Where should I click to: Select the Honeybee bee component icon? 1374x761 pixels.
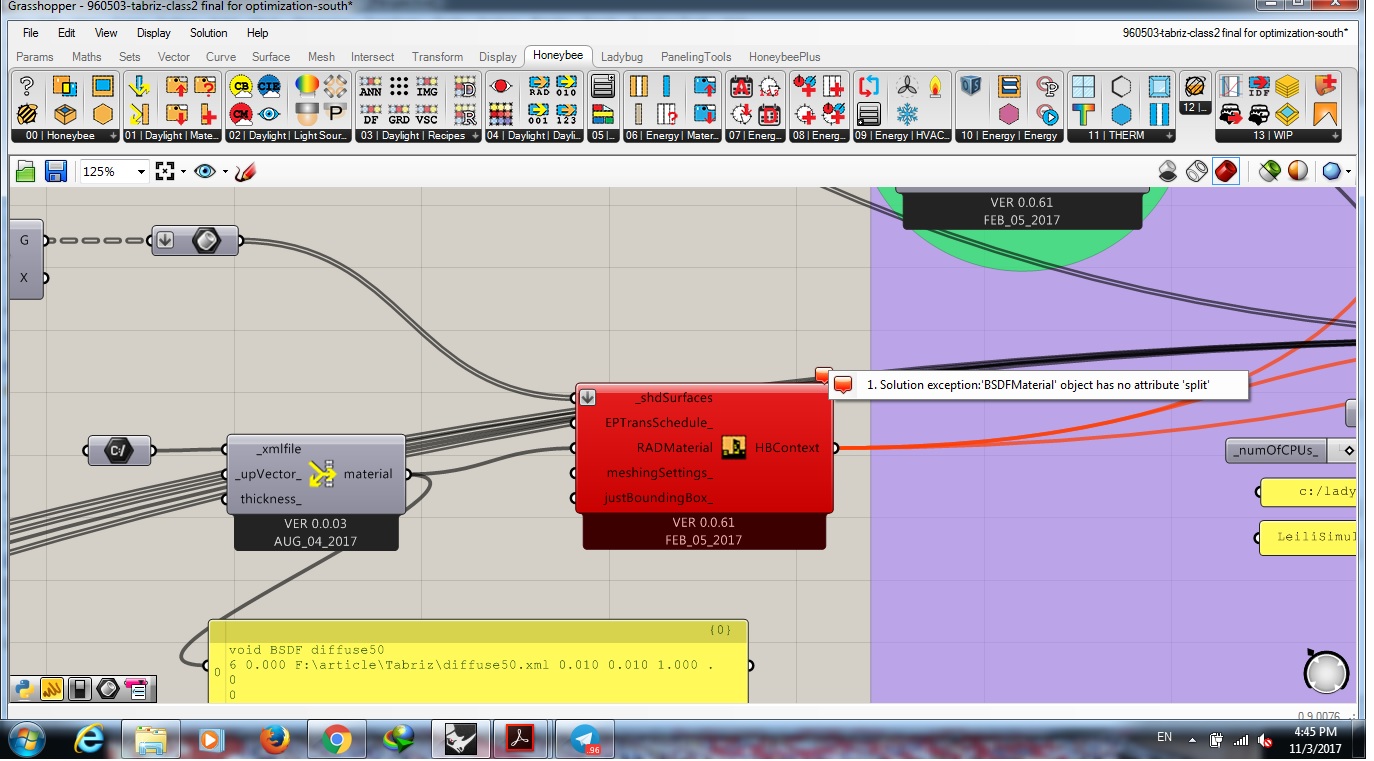pos(27,113)
